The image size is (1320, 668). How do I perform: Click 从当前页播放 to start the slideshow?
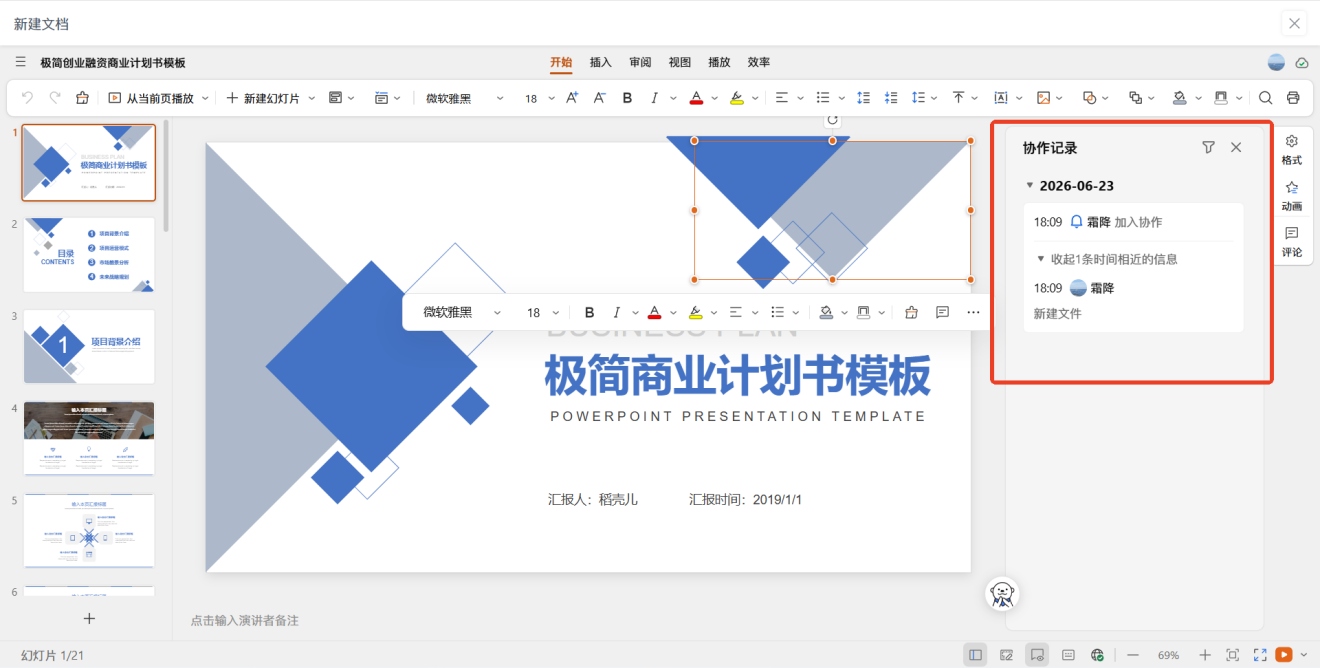tap(153, 98)
